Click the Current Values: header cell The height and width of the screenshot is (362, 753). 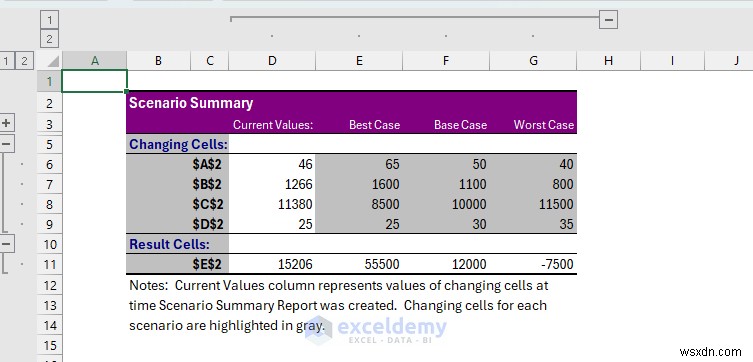[x=273, y=125]
